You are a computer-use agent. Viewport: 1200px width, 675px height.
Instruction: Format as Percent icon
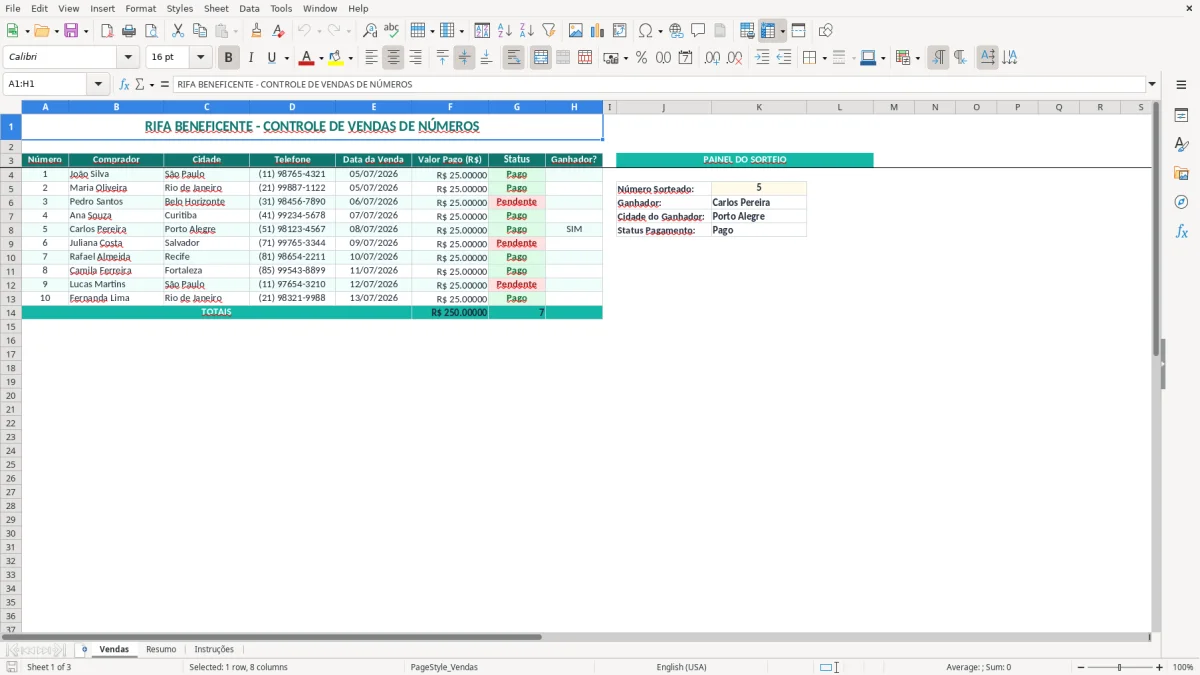tap(641, 58)
